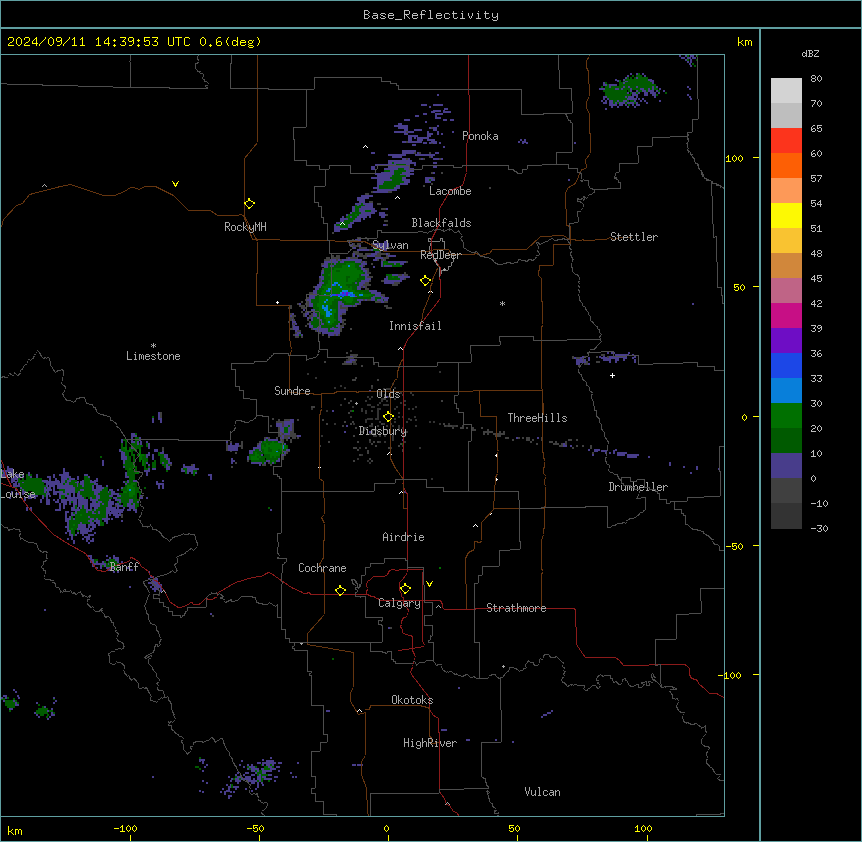Click the 80 dBZ white legend swatch
This screenshot has height=842, width=862.
point(786,91)
